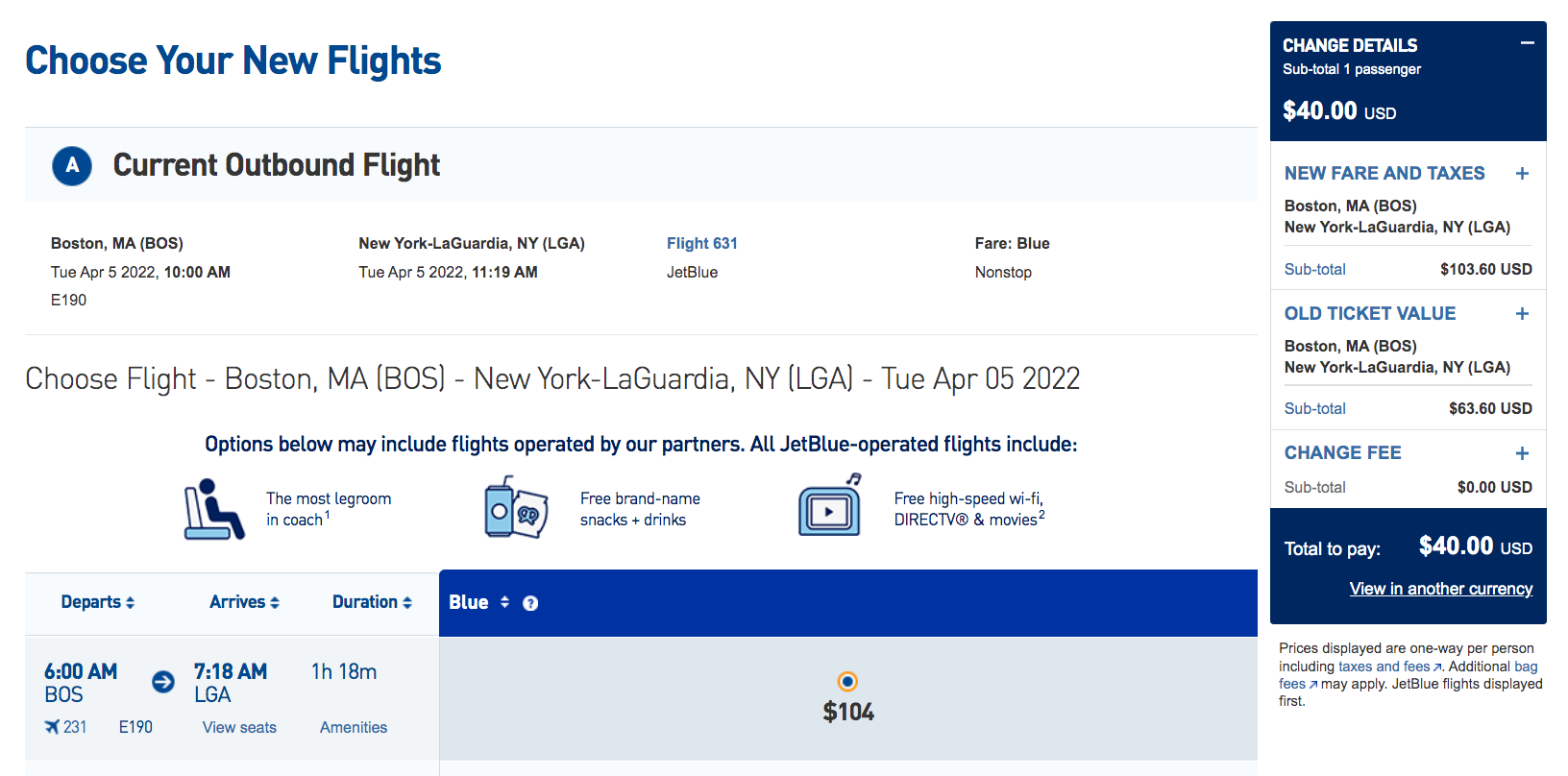Sort flights by Departs column
This screenshot has width=1568, height=776.
98,602
